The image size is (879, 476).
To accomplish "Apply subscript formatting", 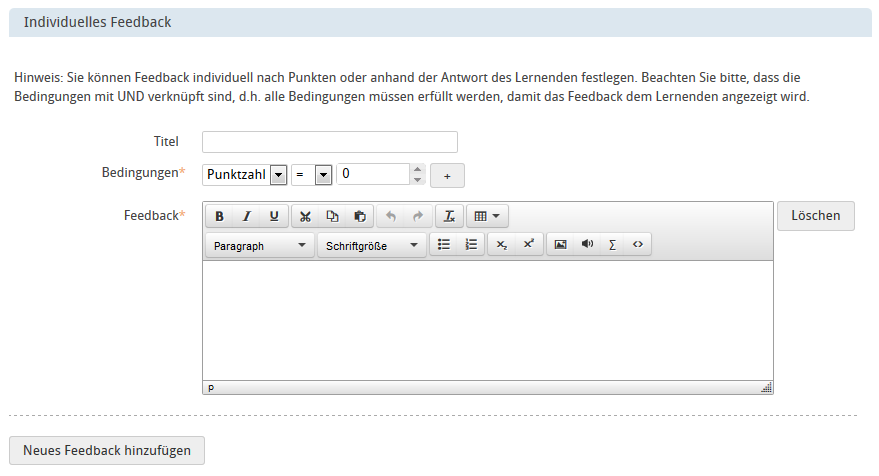I will (x=502, y=244).
